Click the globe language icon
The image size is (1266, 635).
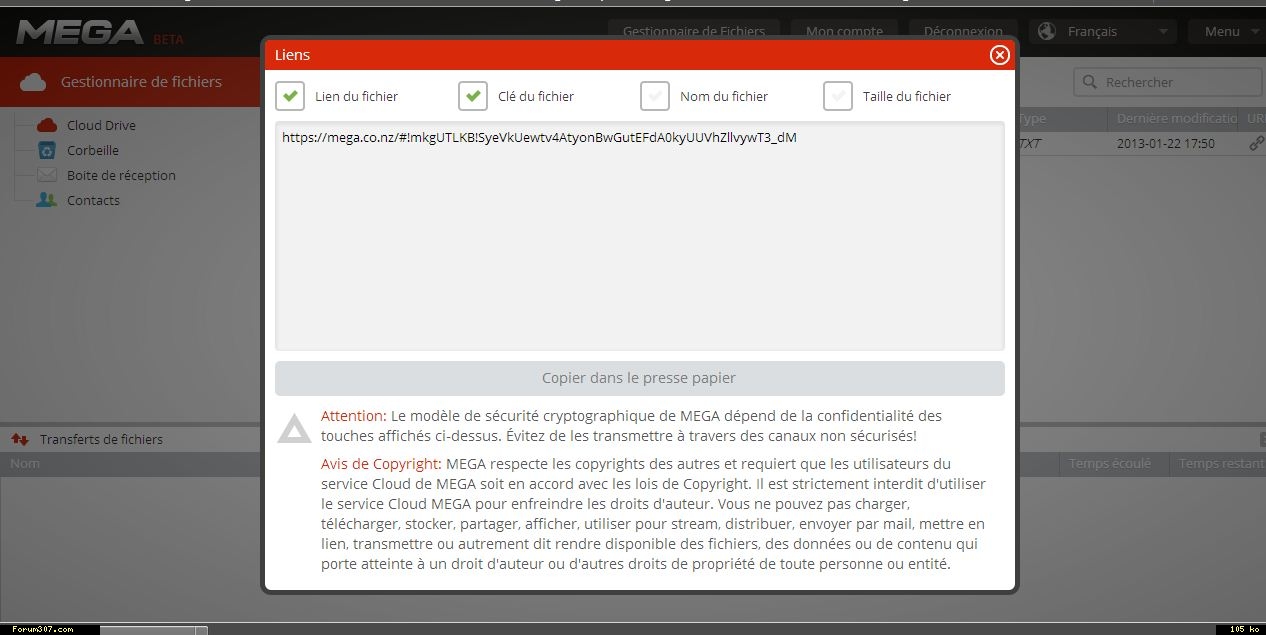tap(1047, 31)
